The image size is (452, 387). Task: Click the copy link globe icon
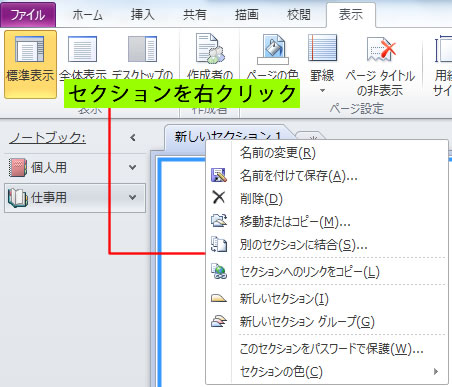click(x=219, y=271)
